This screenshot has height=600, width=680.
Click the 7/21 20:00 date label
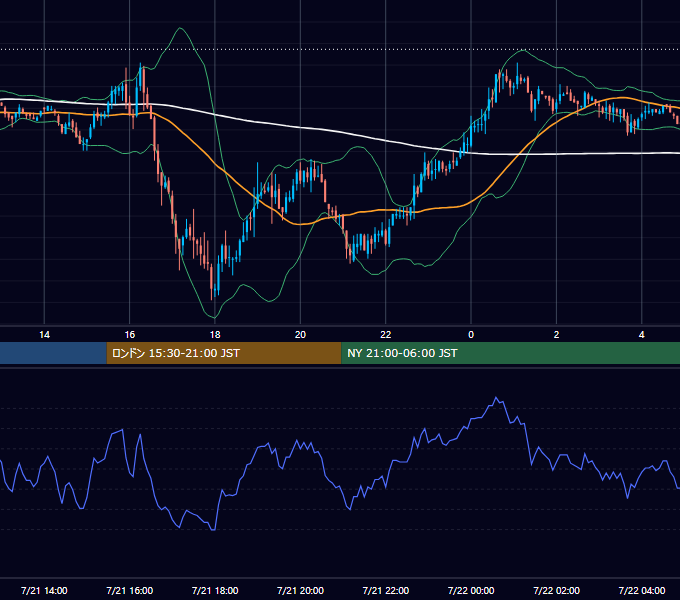click(x=300, y=590)
